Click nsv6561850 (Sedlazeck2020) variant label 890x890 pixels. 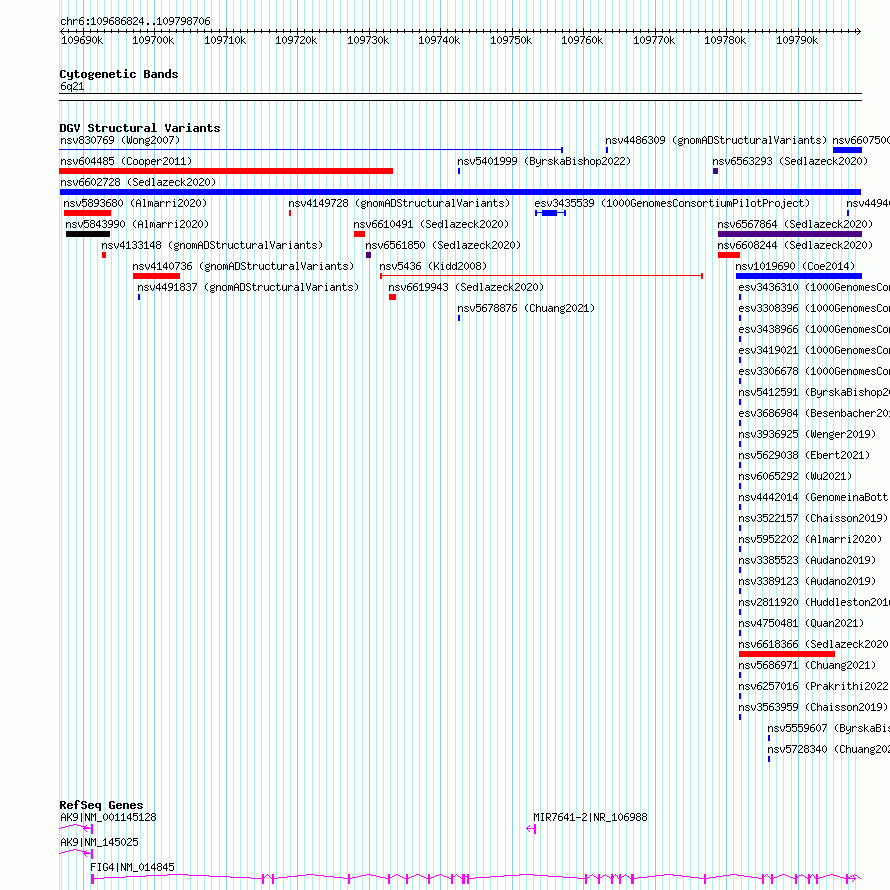pos(443,245)
